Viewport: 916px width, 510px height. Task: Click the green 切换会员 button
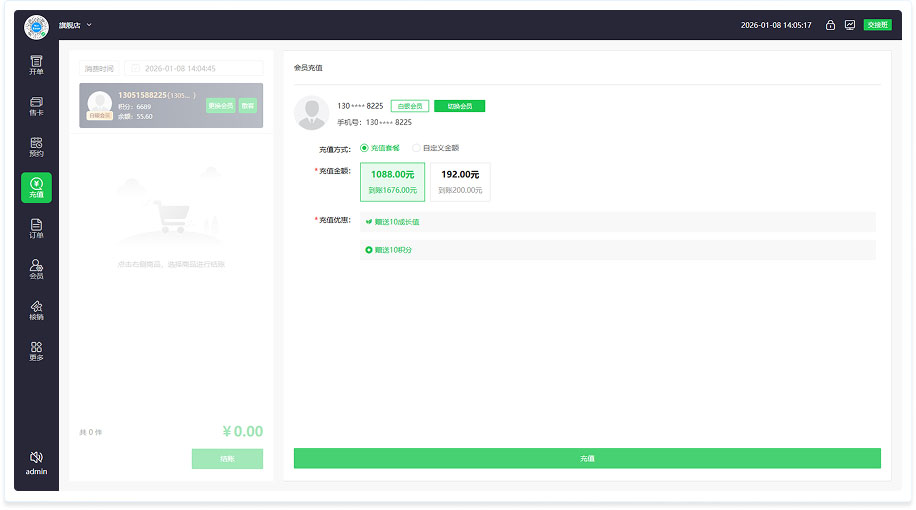tap(459, 106)
